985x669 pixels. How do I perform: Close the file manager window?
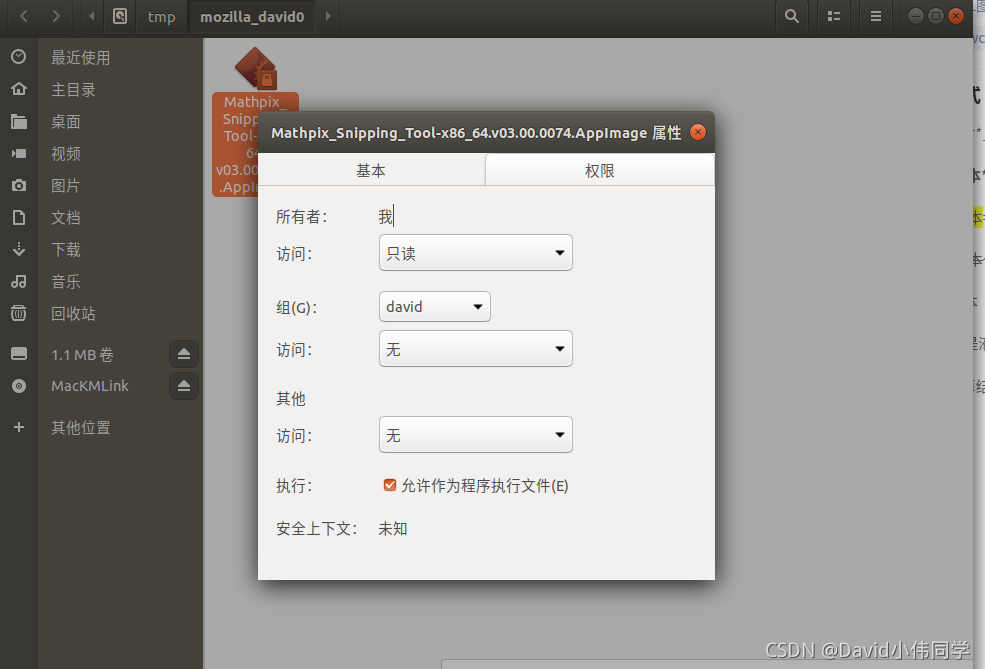(x=956, y=16)
